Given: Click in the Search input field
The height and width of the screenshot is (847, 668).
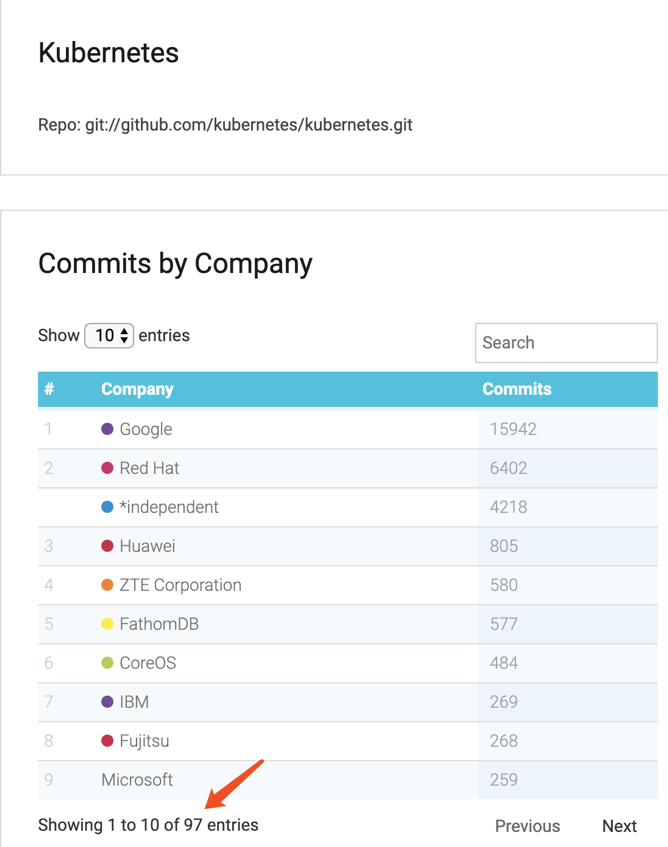Looking at the screenshot, I should pos(565,343).
